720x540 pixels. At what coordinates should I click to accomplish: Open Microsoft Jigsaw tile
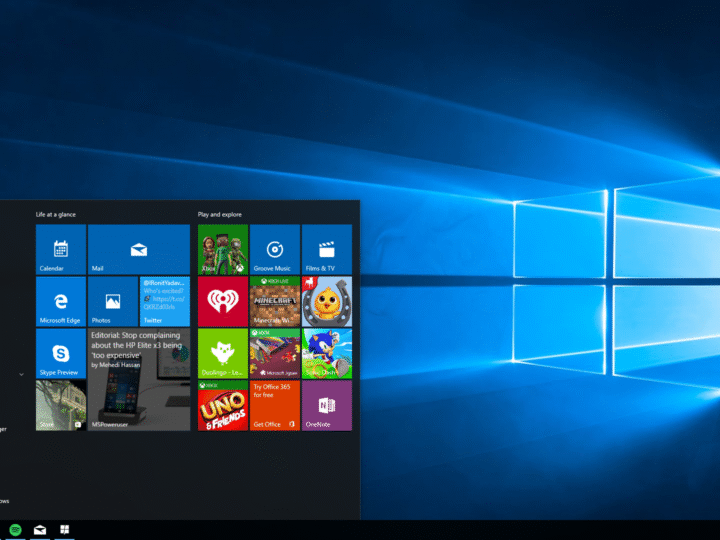point(275,353)
